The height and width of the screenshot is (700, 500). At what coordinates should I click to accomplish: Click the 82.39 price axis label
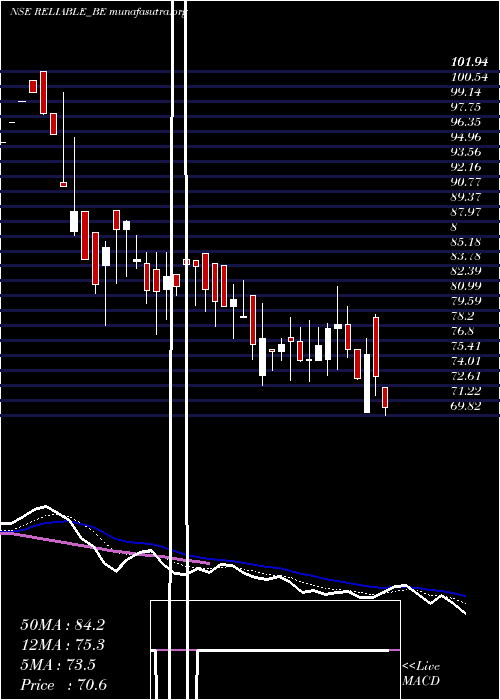pos(466,272)
